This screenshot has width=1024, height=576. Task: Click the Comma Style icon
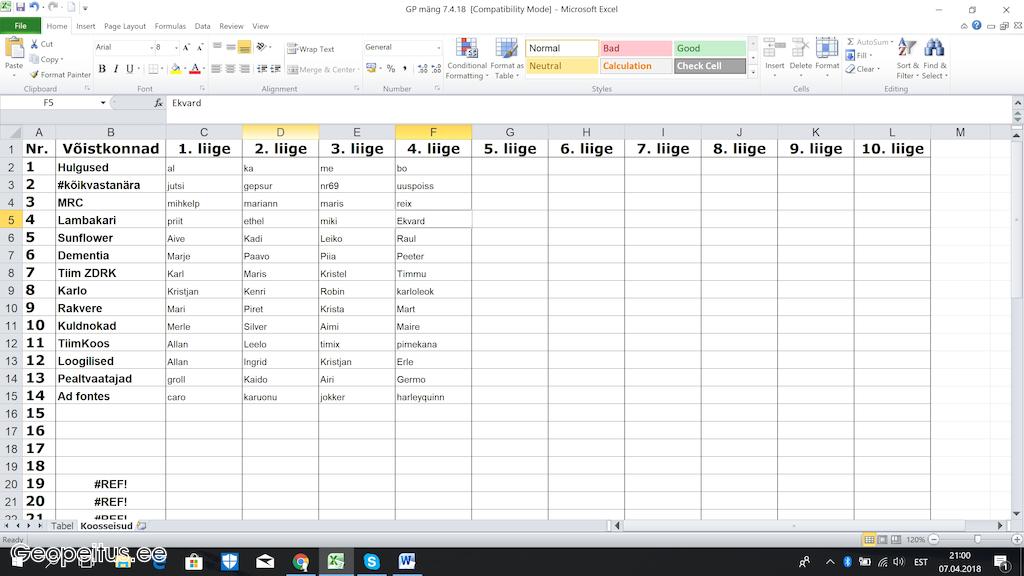405,69
